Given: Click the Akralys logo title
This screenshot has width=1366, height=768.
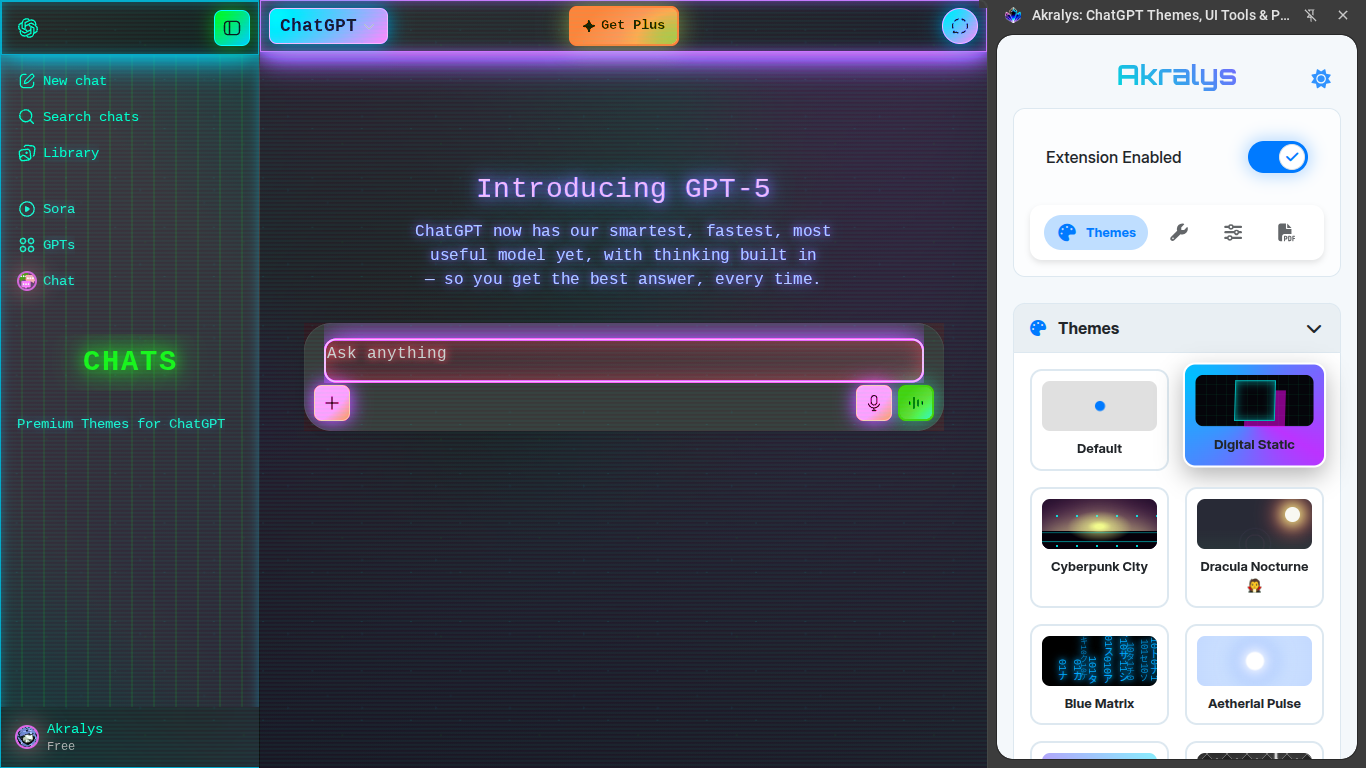Looking at the screenshot, I should click(1176, 76).
